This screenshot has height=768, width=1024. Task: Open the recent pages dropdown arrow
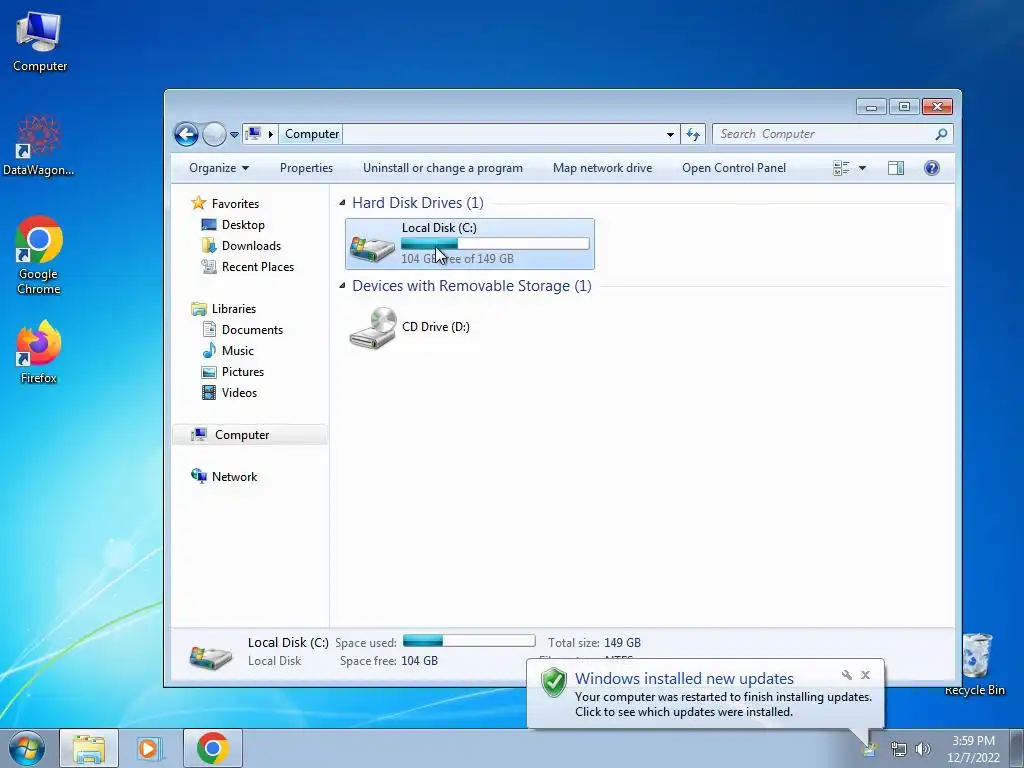[x=234, y=135]
